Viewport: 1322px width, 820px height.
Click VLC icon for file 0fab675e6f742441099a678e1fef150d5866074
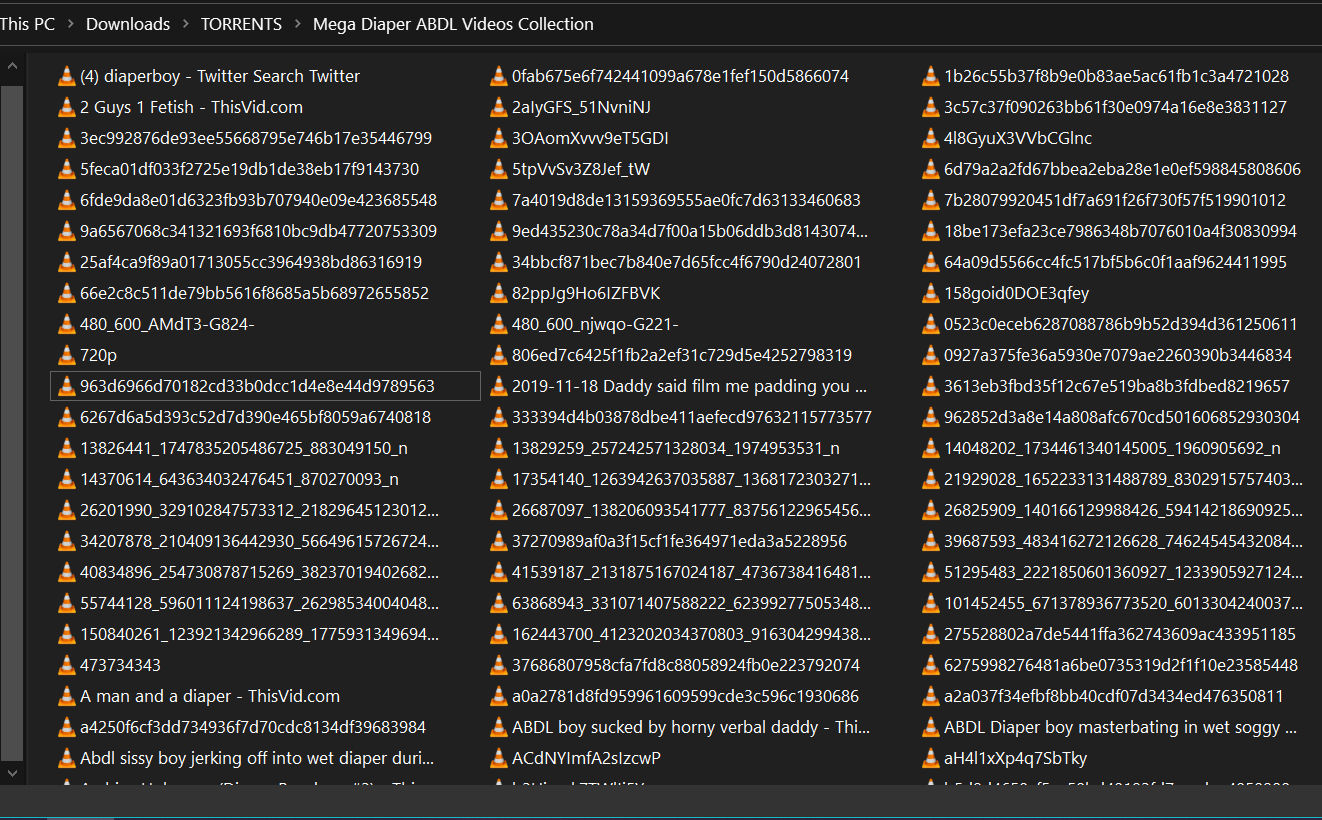point(499,76)
